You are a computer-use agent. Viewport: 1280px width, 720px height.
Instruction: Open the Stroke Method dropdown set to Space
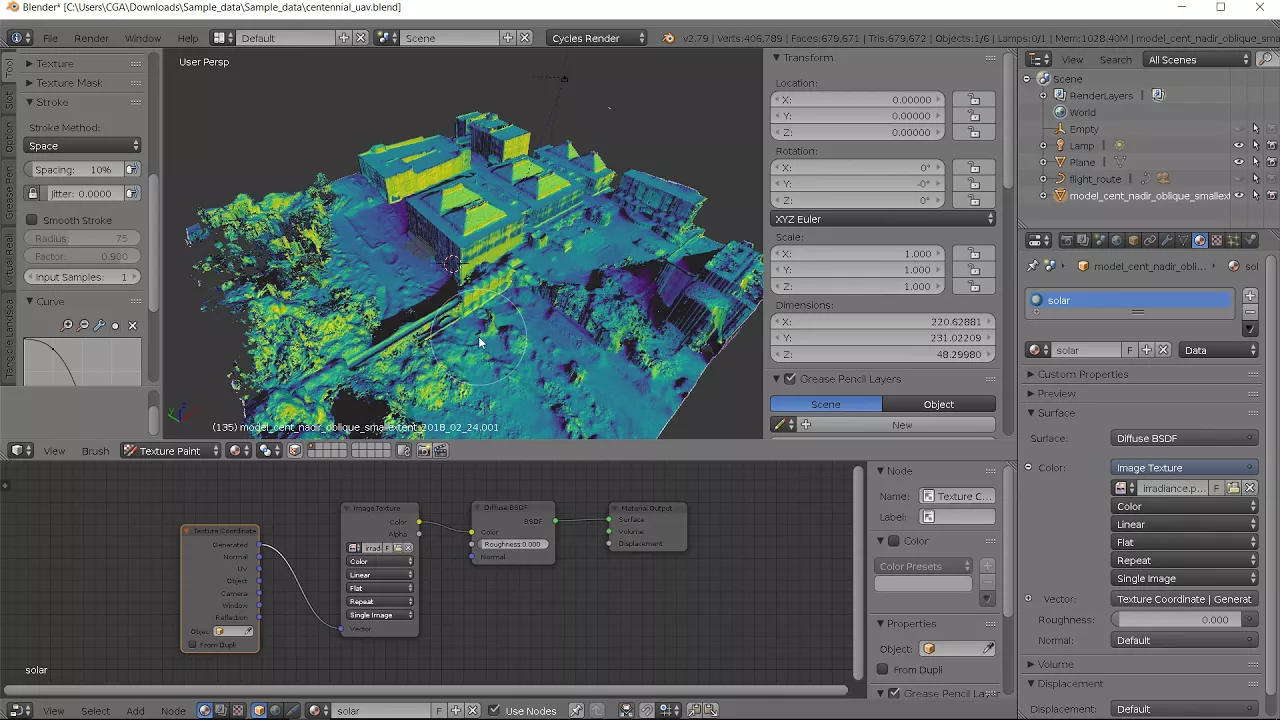coord(84,146)
